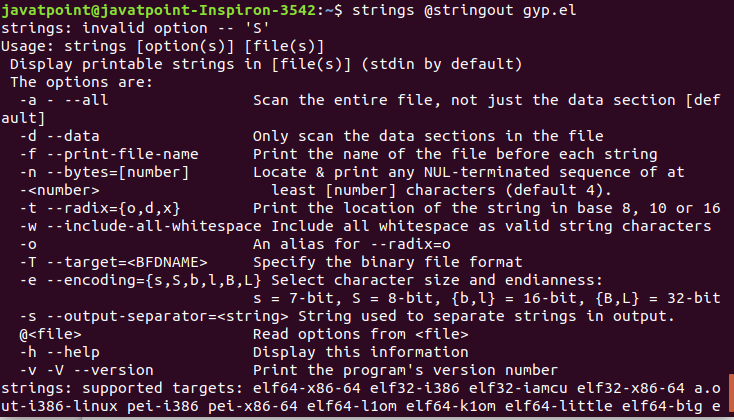Screen dimensions: 734x420
Task: Click the '-d --data' option line
Action: [x=59, y=136]
